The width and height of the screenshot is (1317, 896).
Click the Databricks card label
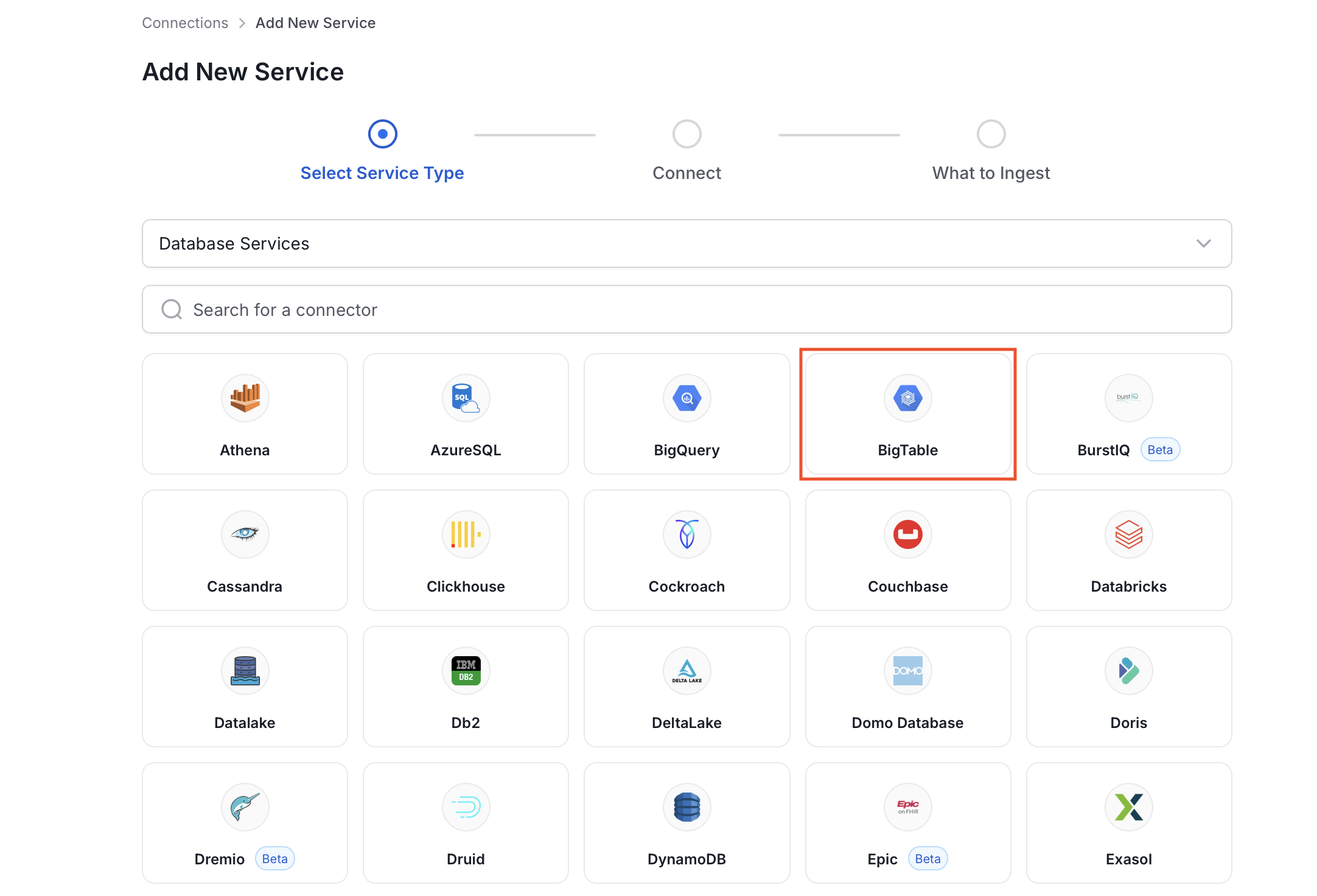(1128, 587)
